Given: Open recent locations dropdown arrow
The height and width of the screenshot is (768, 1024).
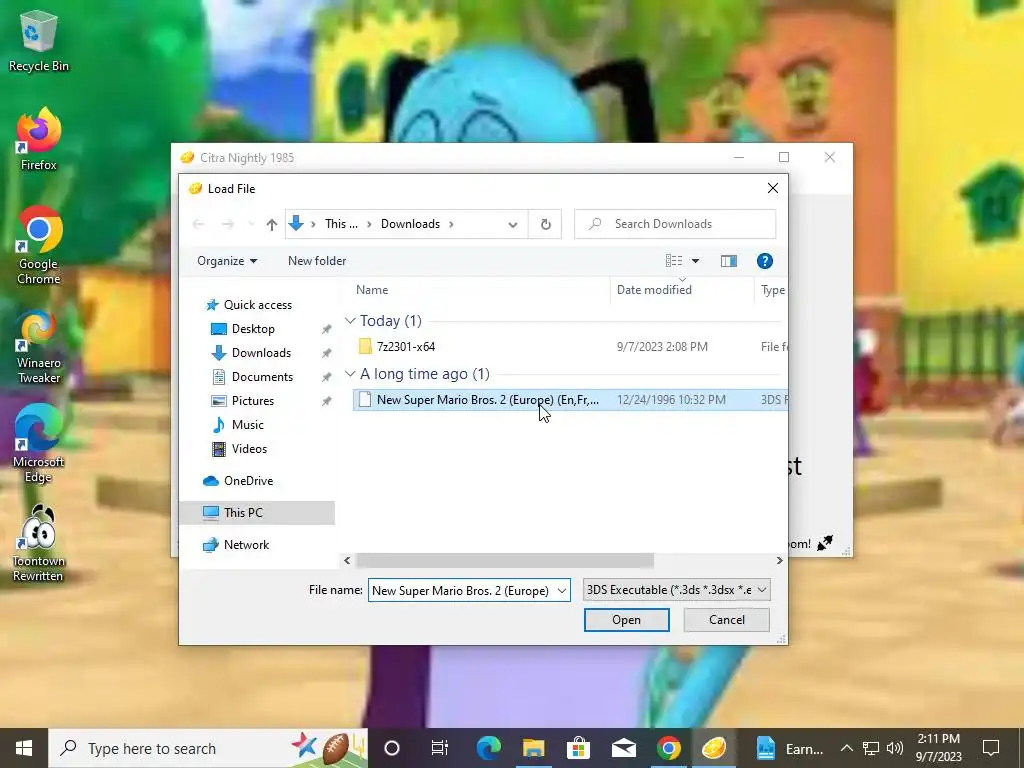Looking at the screenshot, I should (x=251, y=224).
